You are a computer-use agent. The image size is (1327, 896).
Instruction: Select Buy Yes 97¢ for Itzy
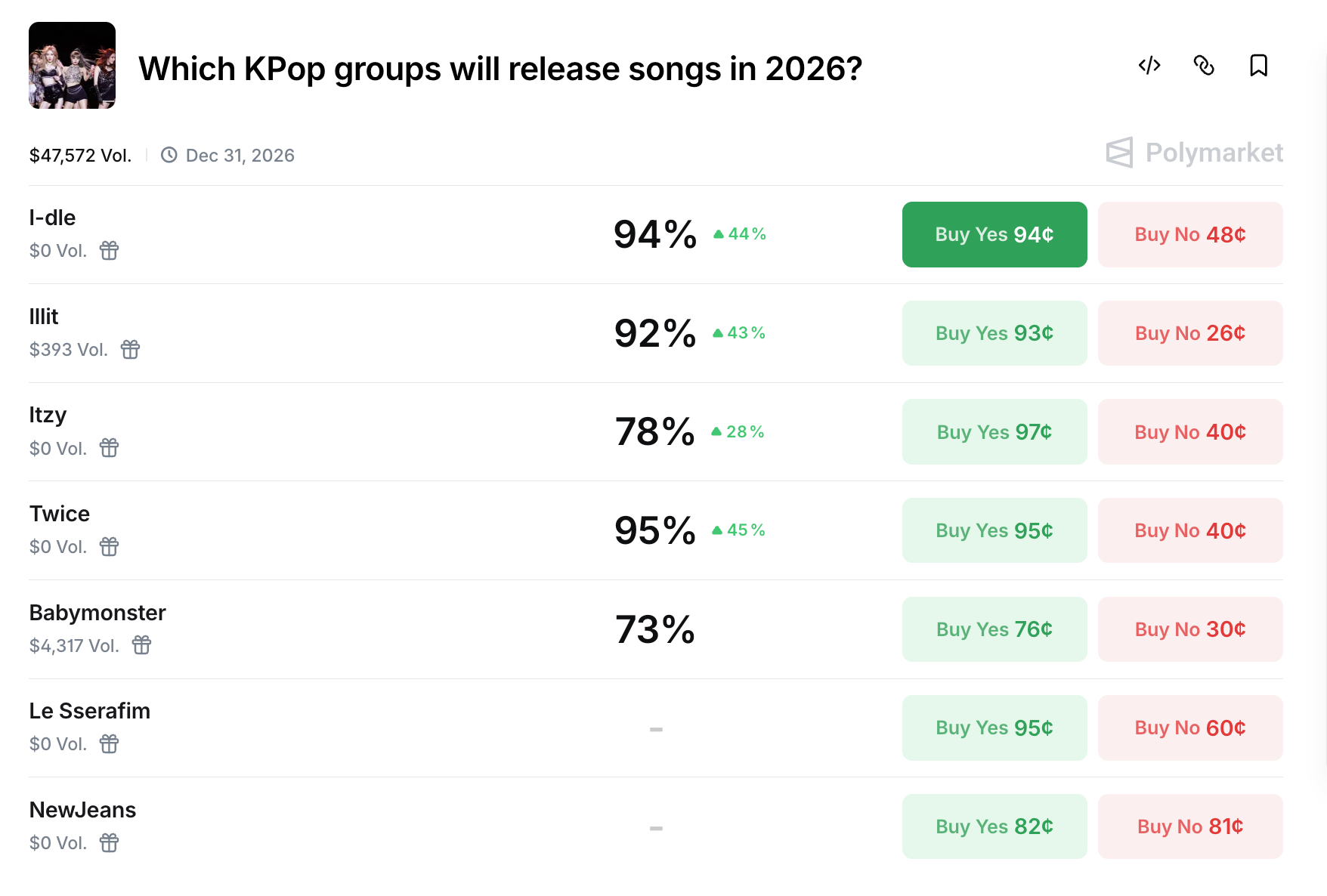(x=994, y=432)
